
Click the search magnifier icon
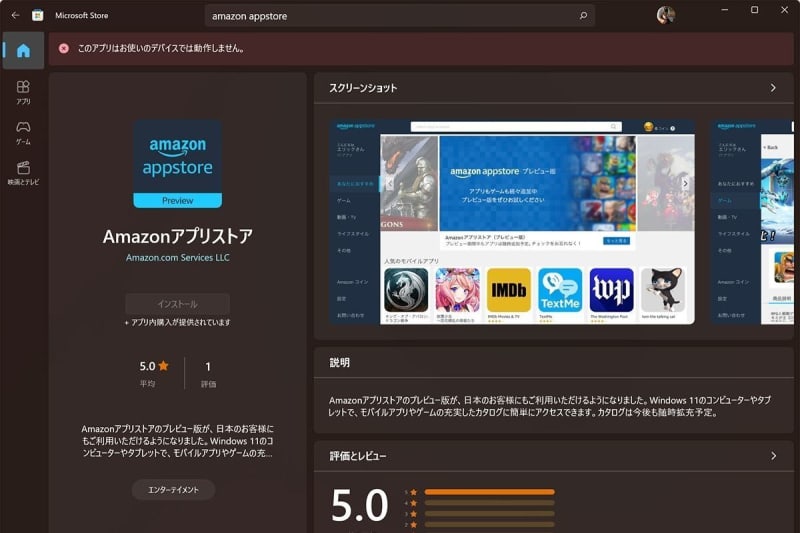pyautogui.click(x=583, y=16)
